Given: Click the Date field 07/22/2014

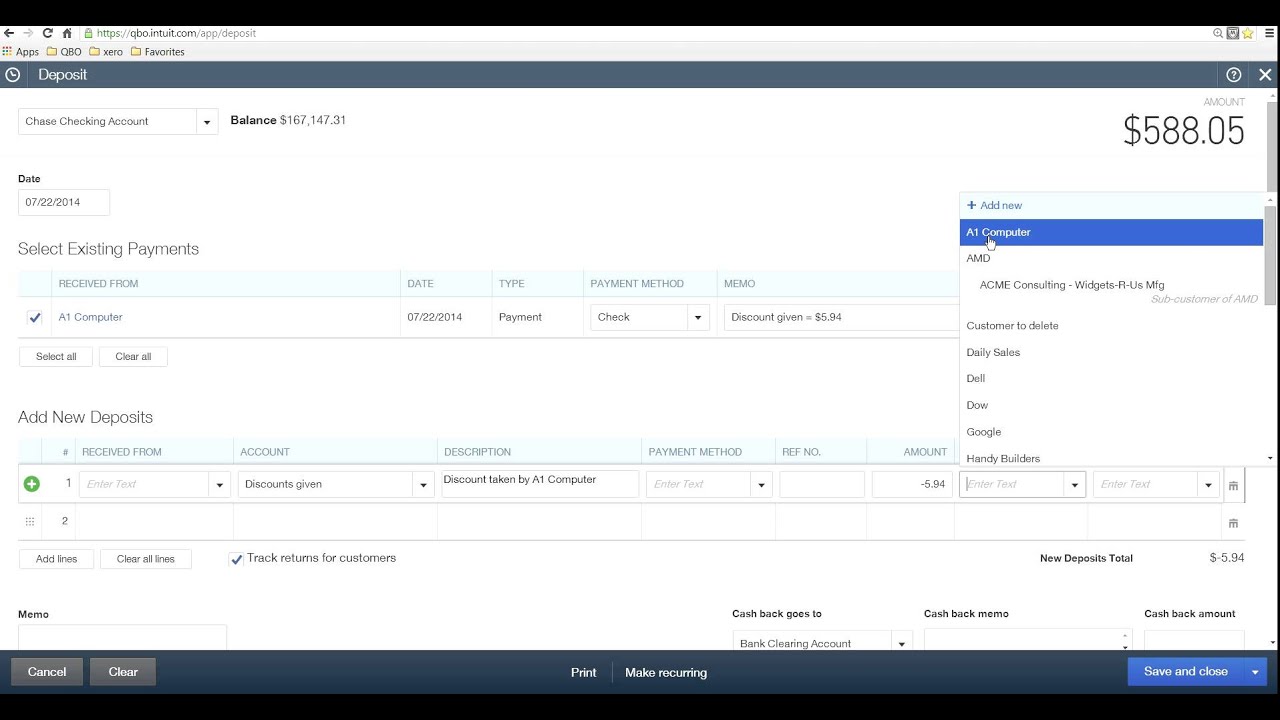Looking at the screenshot, I should pyautogui.click(x=64, y=202).
